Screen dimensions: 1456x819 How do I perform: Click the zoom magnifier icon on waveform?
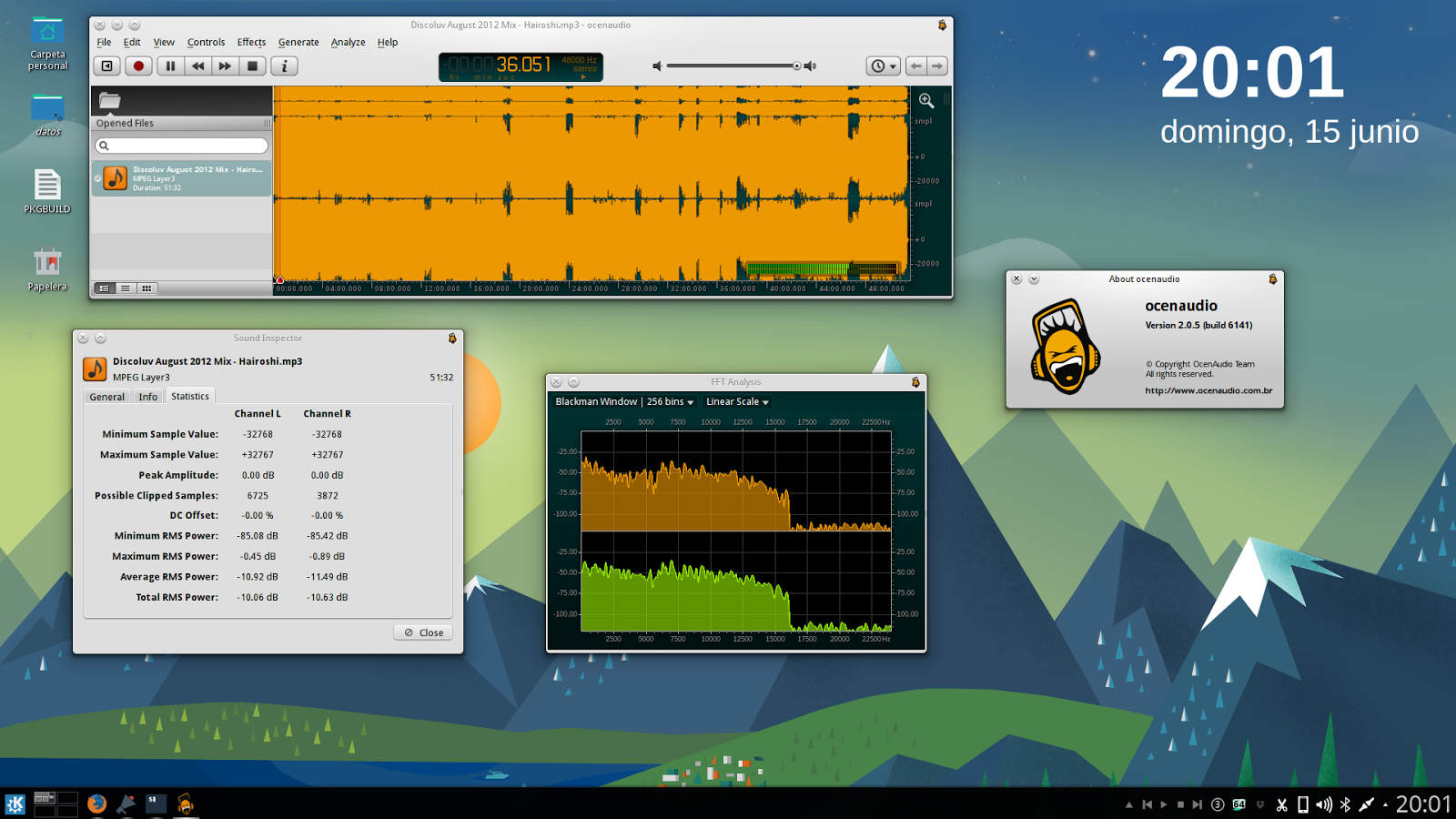[x=926, y=100]
